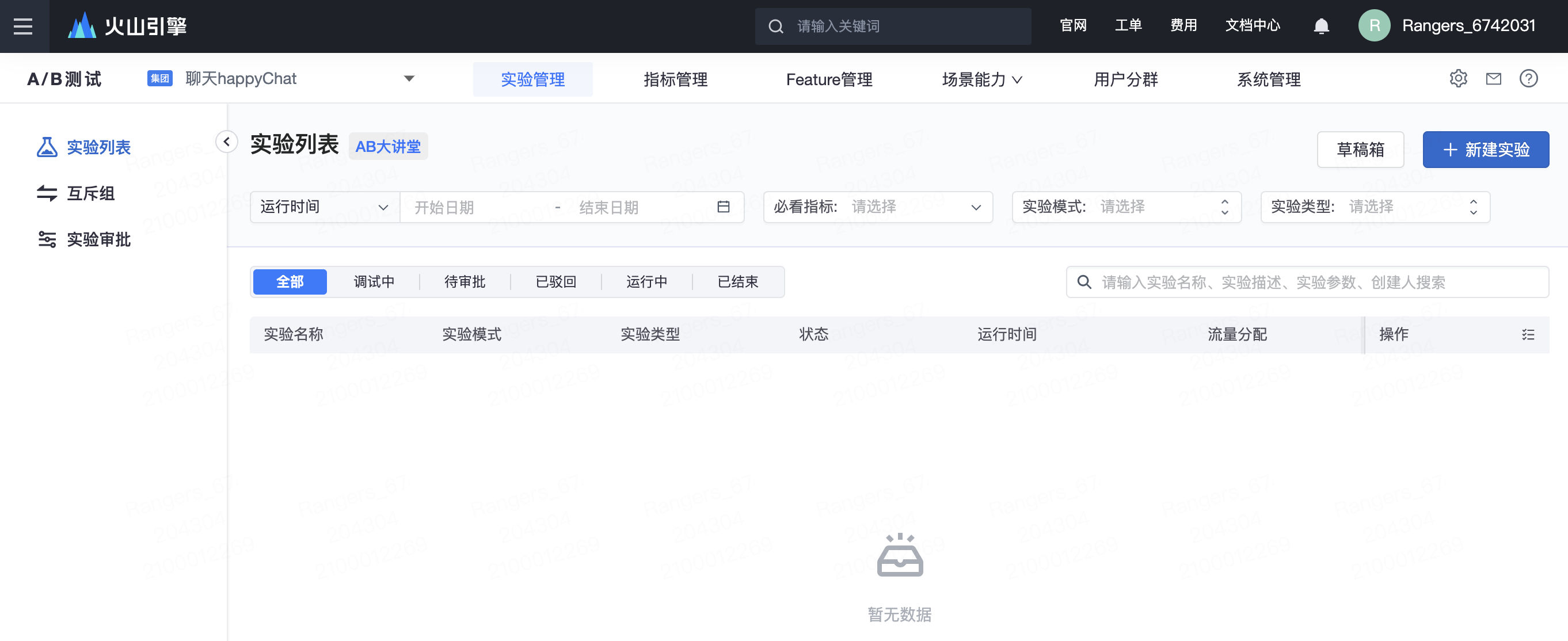
Task: Filter experiments by 已结束 status
Action: point(738,282)
